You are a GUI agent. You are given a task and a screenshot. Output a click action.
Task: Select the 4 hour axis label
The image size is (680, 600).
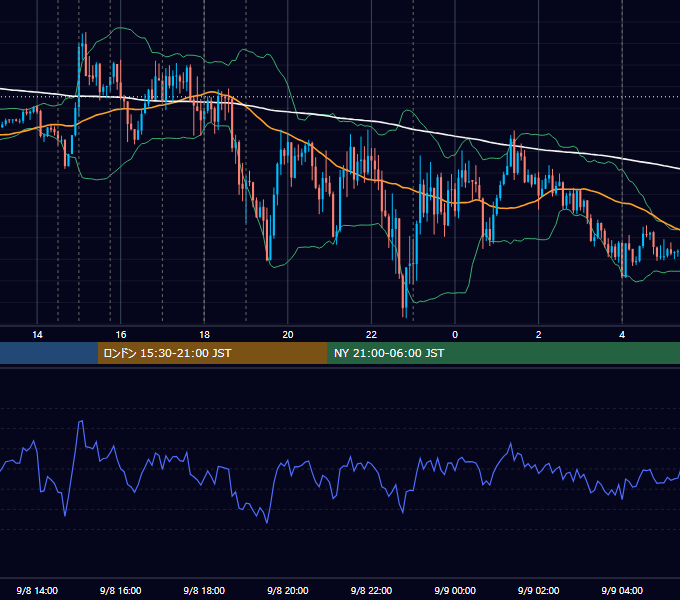622,335
